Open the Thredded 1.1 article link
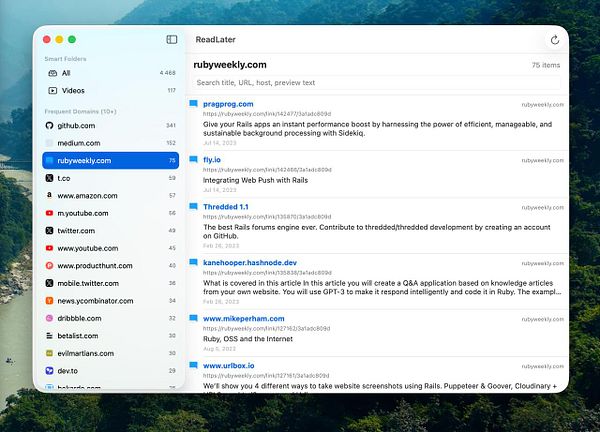 point(225,207)
